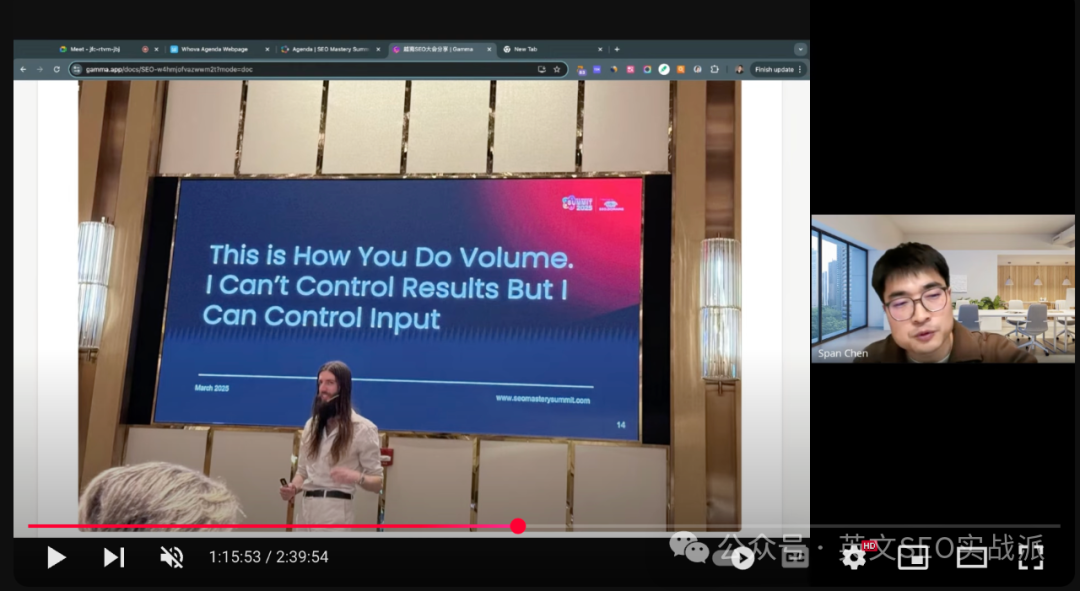
Task: Switch to the miniplayer view
Action: [x=913, y=557]
